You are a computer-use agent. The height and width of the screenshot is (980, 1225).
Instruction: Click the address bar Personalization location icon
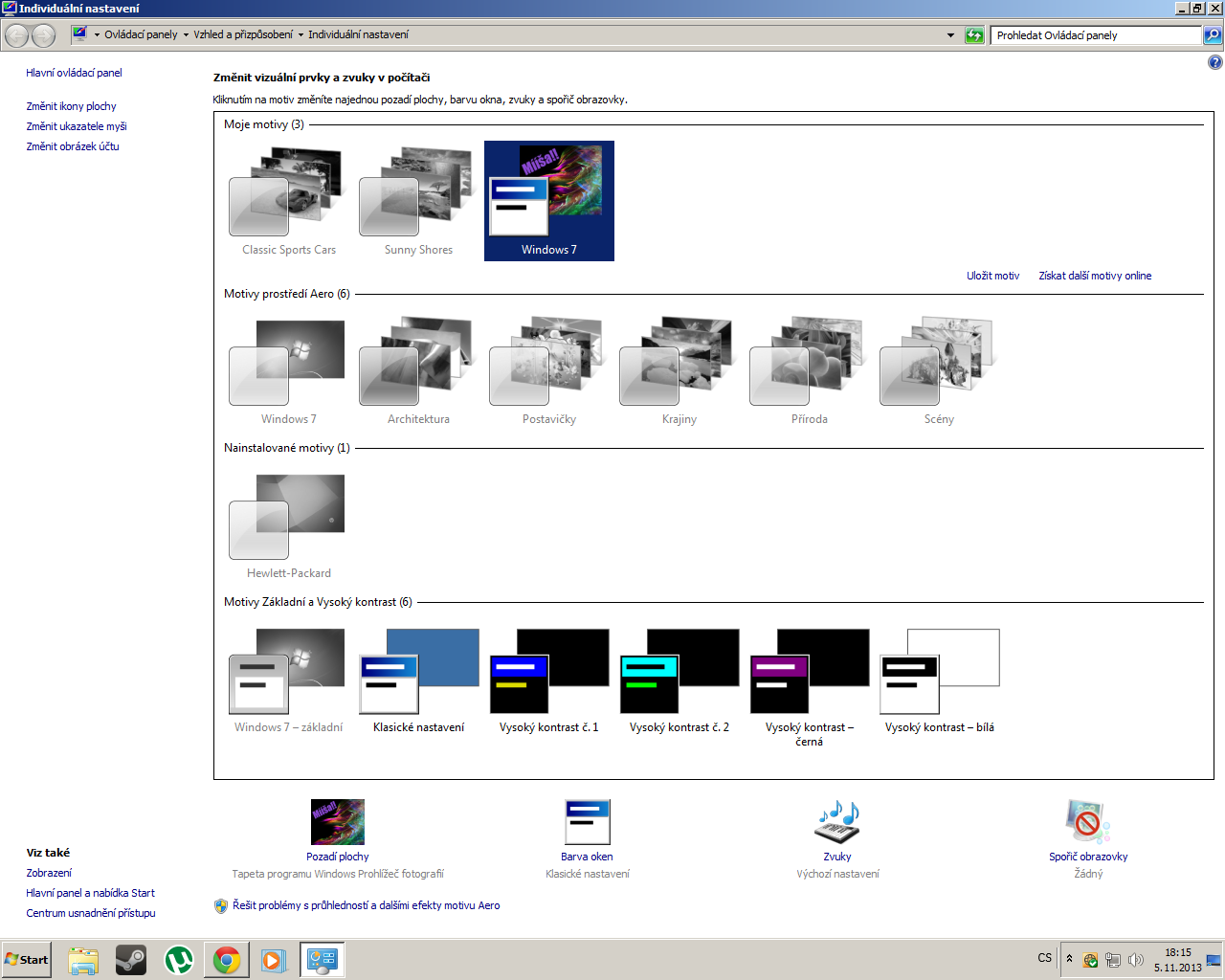tap(80, 34)
